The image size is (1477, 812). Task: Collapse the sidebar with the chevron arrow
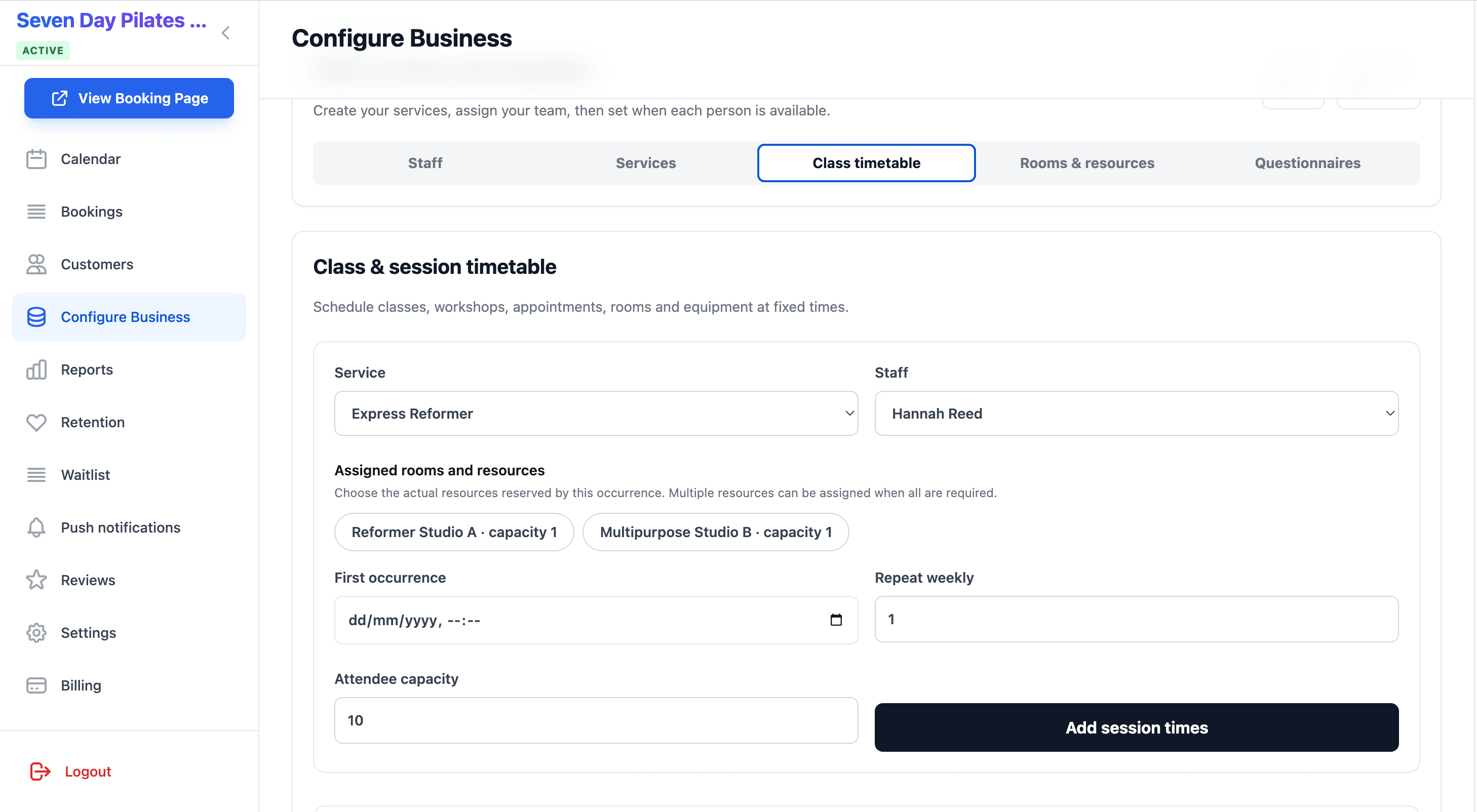tap(225, 33)
